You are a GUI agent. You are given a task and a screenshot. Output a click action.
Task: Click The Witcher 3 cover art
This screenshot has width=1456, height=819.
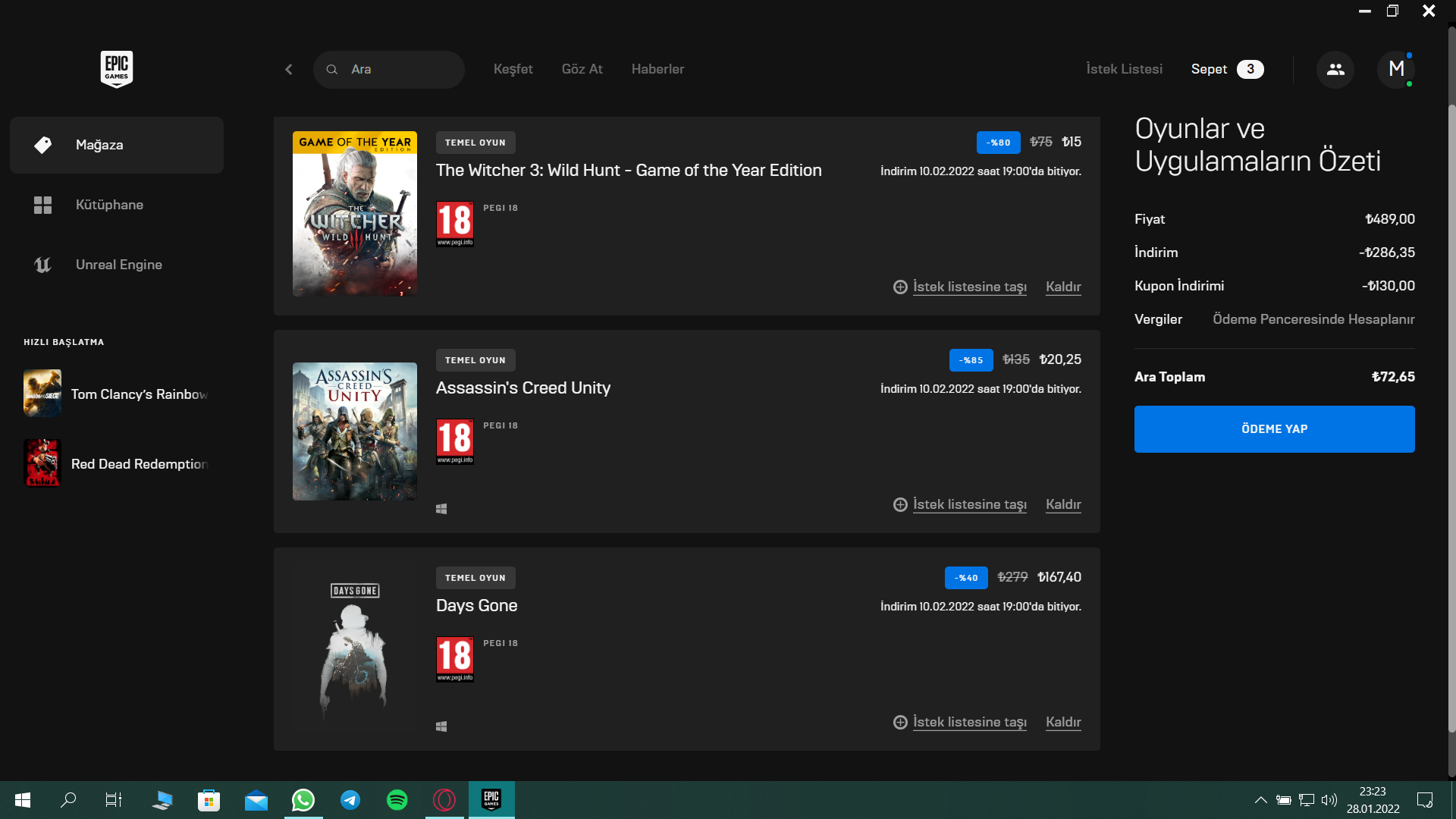(x=355, y=214)
